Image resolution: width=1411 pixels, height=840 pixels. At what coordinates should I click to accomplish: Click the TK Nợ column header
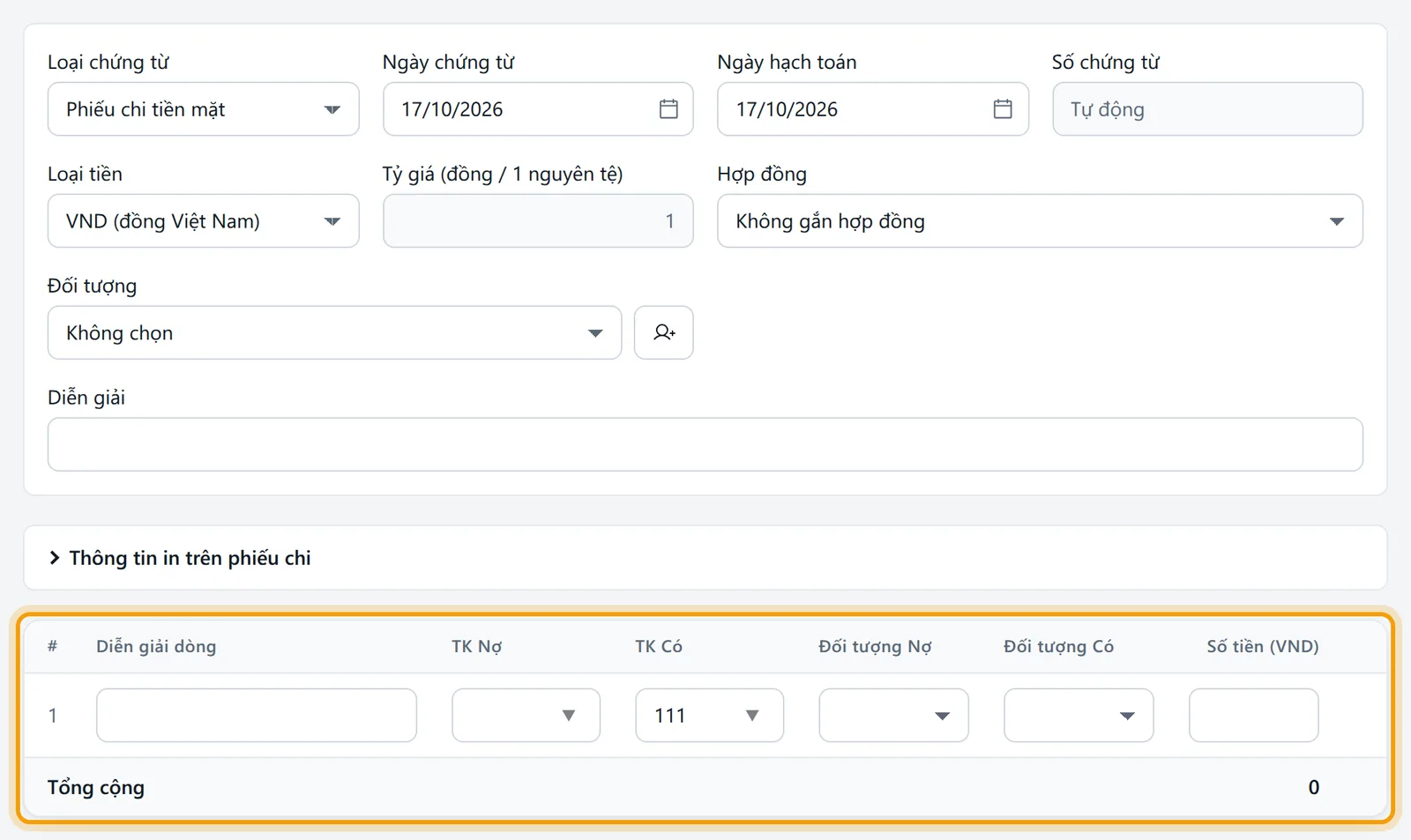pyautogui.click(x=477, y=646)
